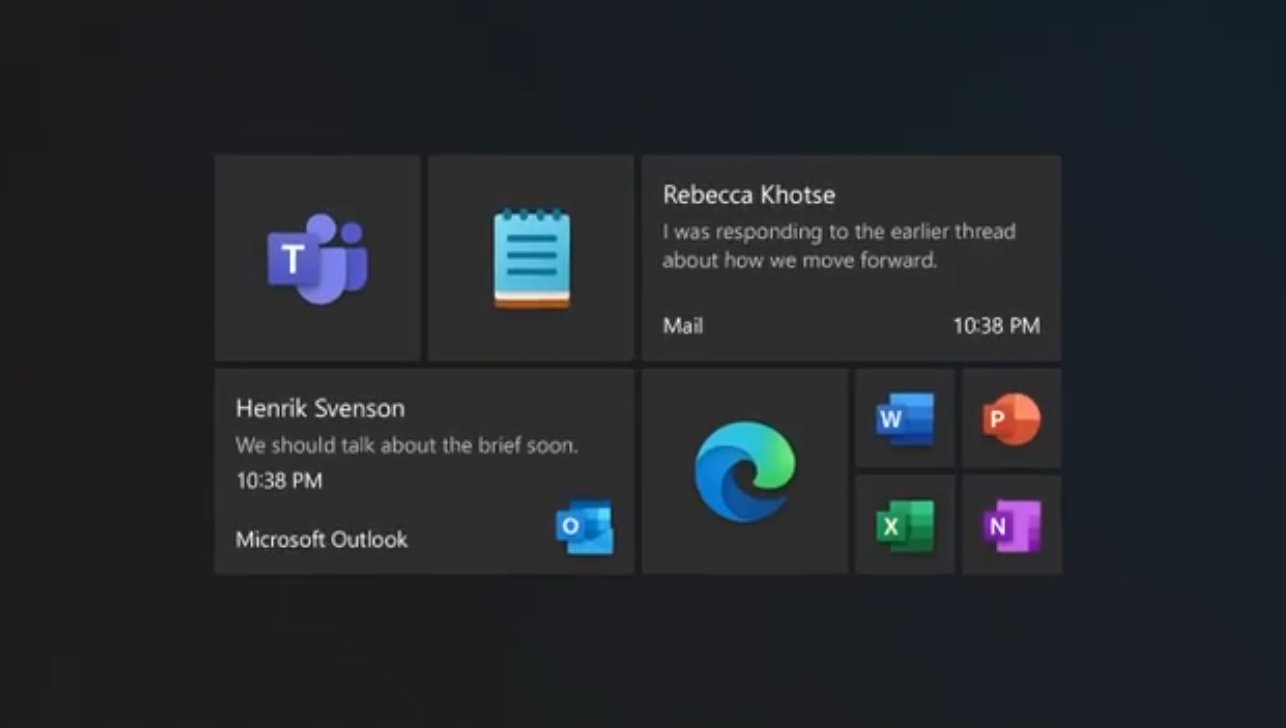Open the PowerPoint app icon

pos(1010,418)
